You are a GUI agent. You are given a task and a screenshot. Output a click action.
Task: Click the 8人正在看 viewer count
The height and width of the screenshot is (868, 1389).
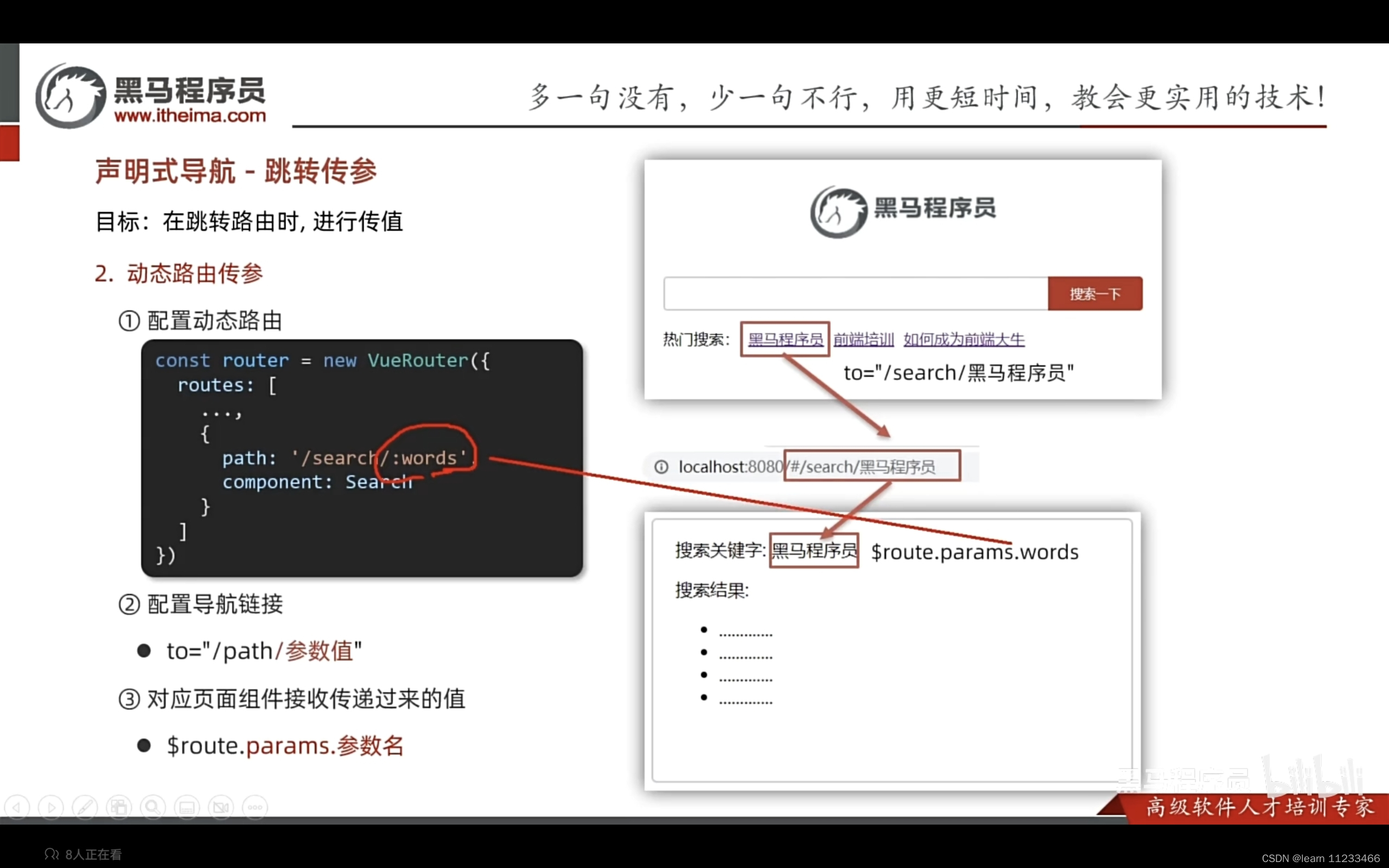pyautogui.click(x=93, y=854)
